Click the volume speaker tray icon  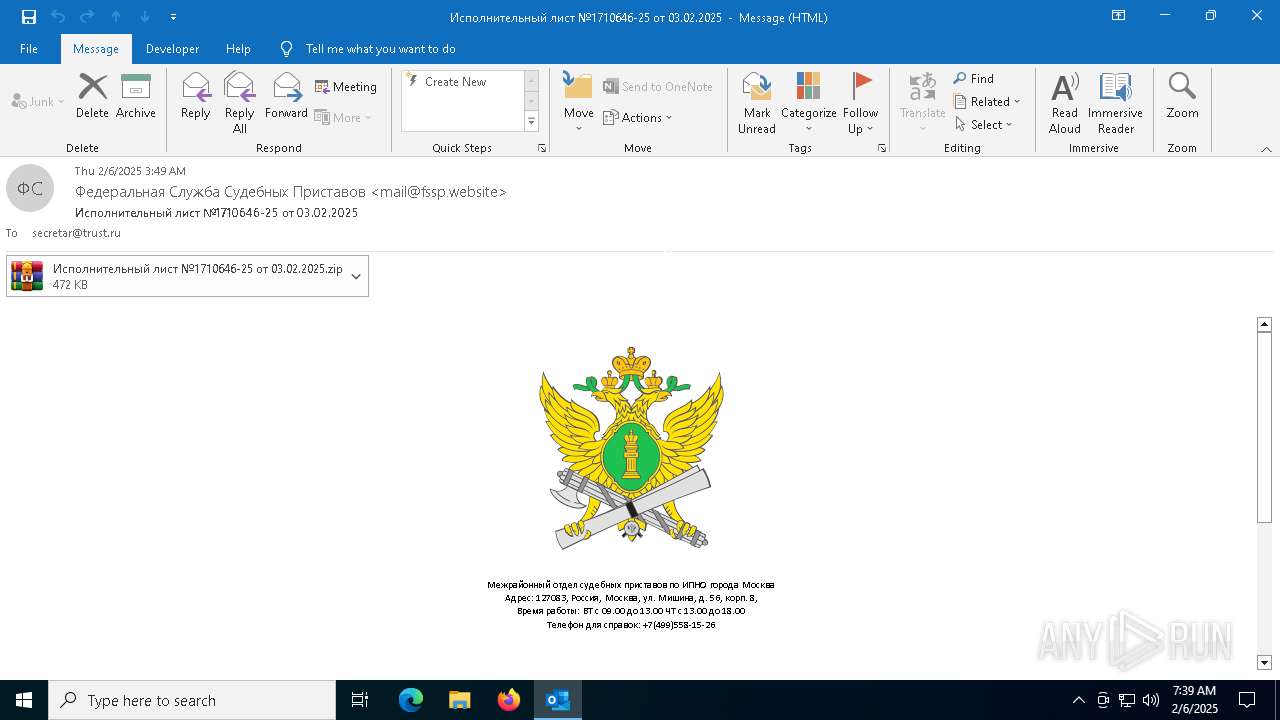click(x=1151, y=700)
